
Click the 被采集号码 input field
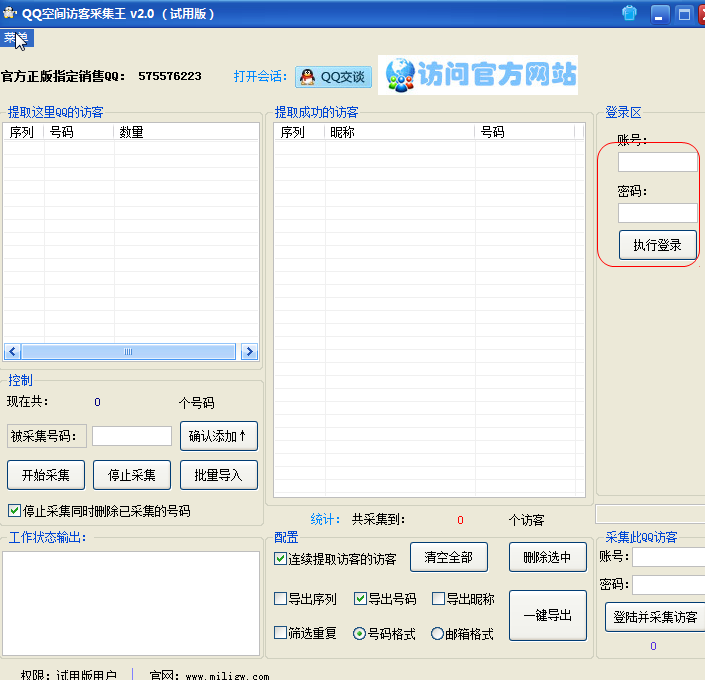(132, 436)
